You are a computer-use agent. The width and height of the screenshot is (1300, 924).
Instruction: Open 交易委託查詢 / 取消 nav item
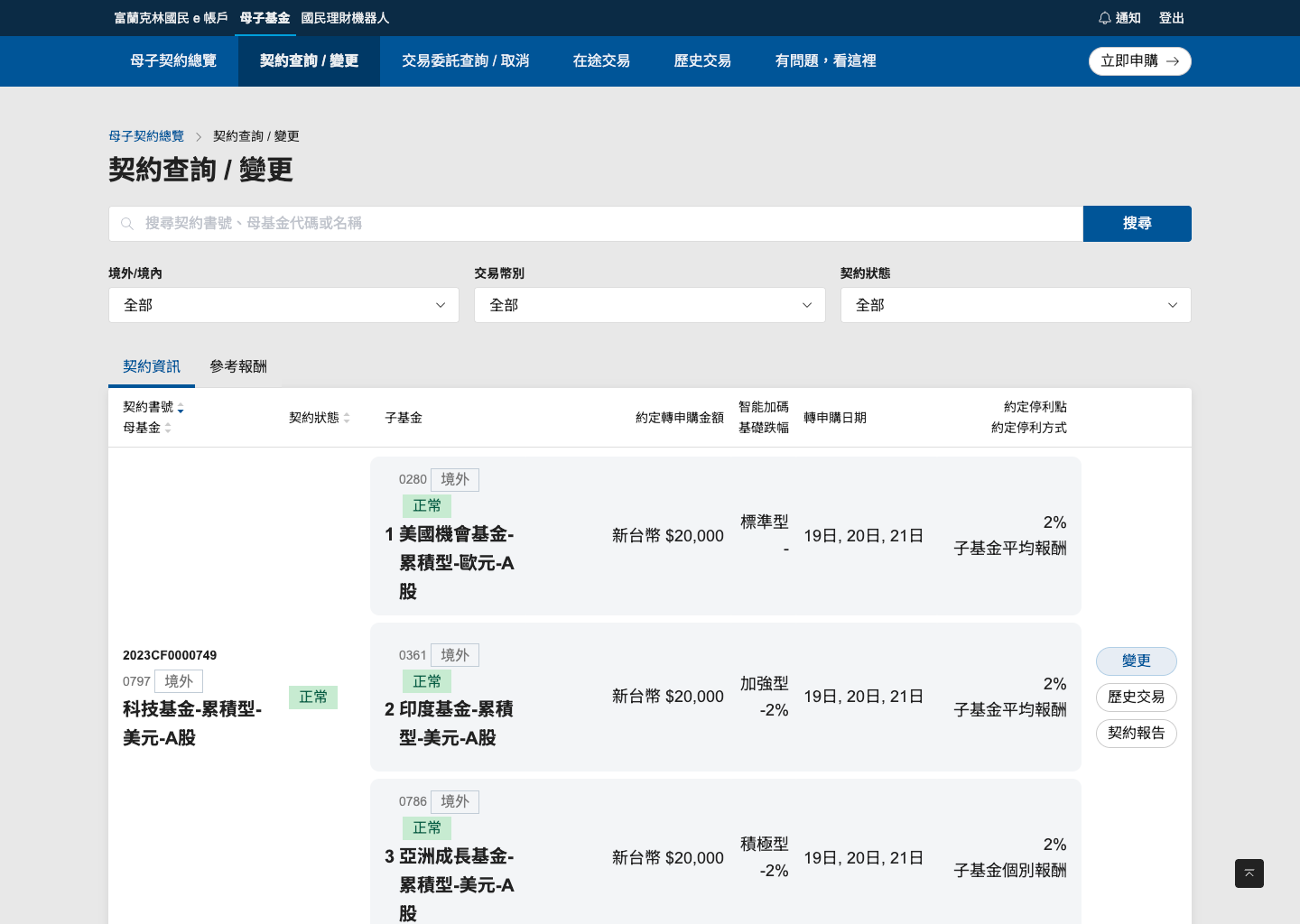pyautogui.click(x=466, y=61)
